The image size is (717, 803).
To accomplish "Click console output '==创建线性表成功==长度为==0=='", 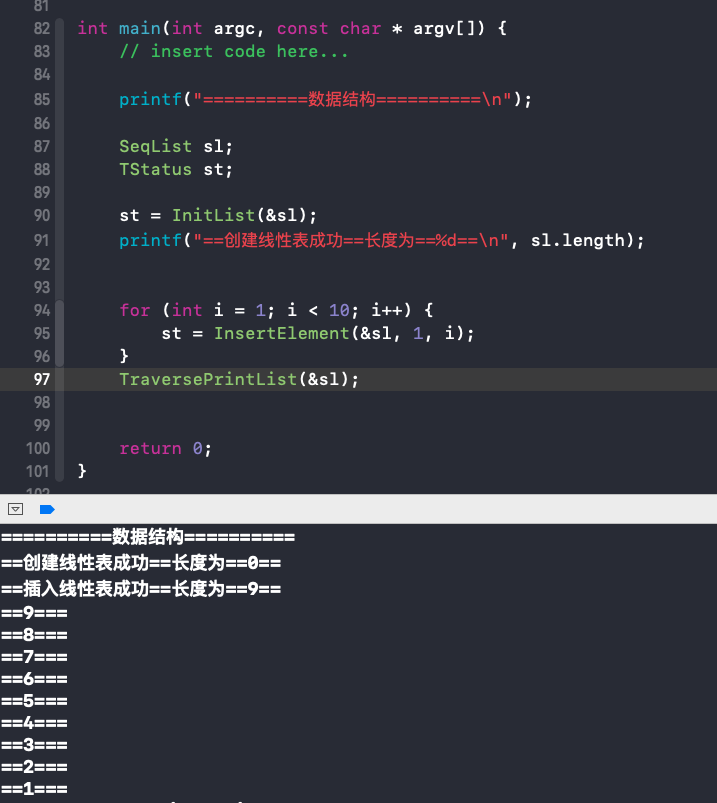I will click(141, 563).
